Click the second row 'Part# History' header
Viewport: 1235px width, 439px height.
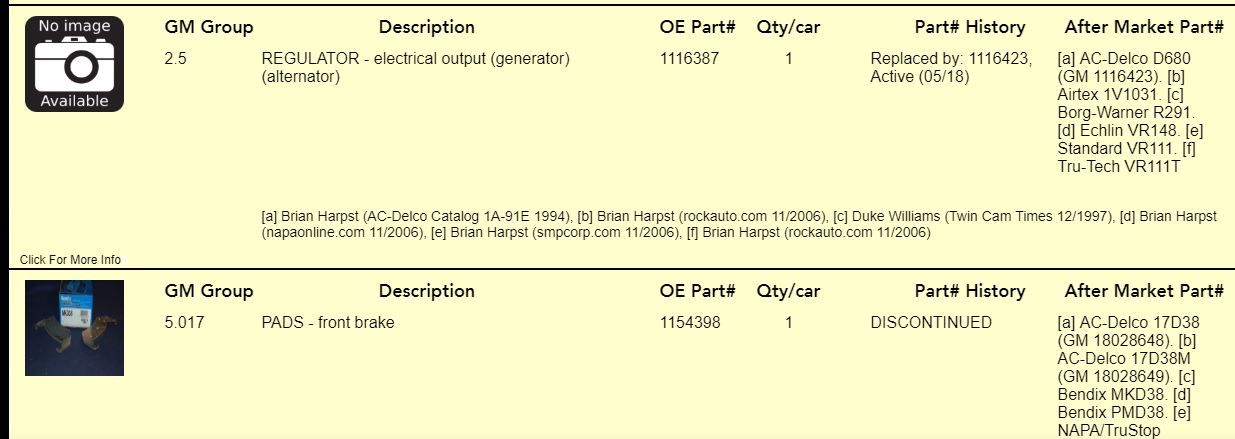[970, 291]
